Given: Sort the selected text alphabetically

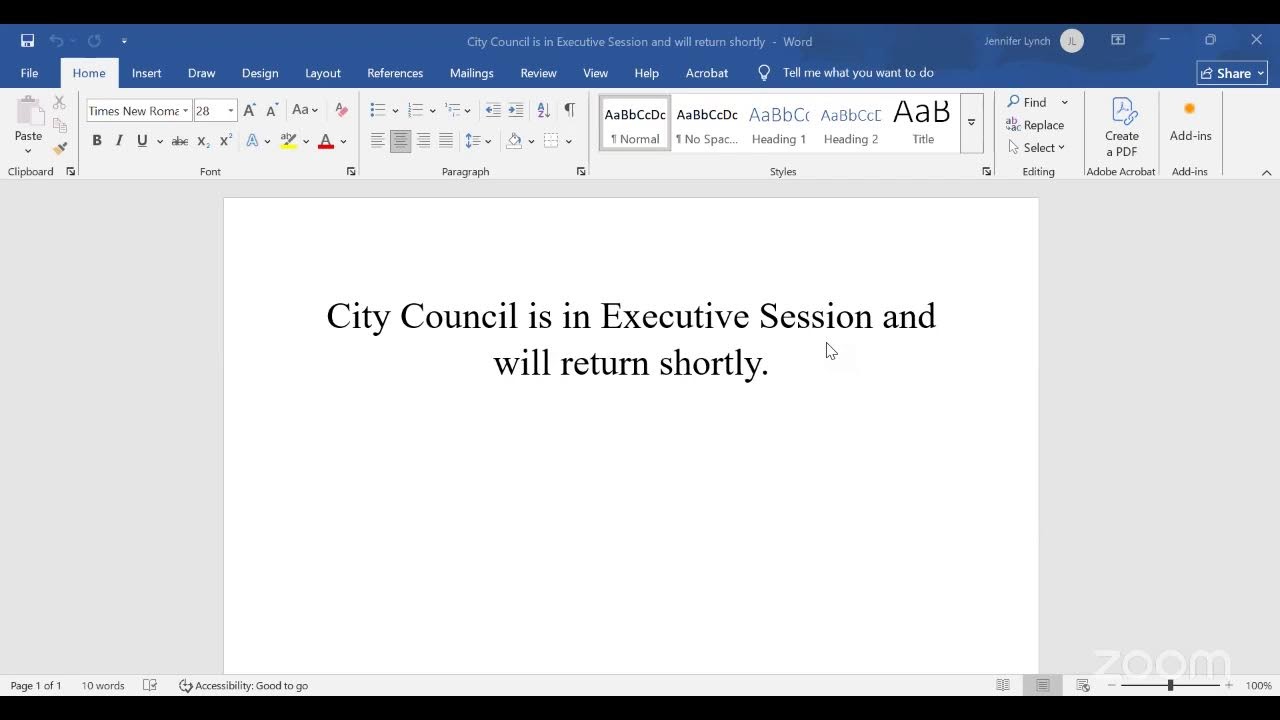Looking at the screenshot, I should (544, 110).
